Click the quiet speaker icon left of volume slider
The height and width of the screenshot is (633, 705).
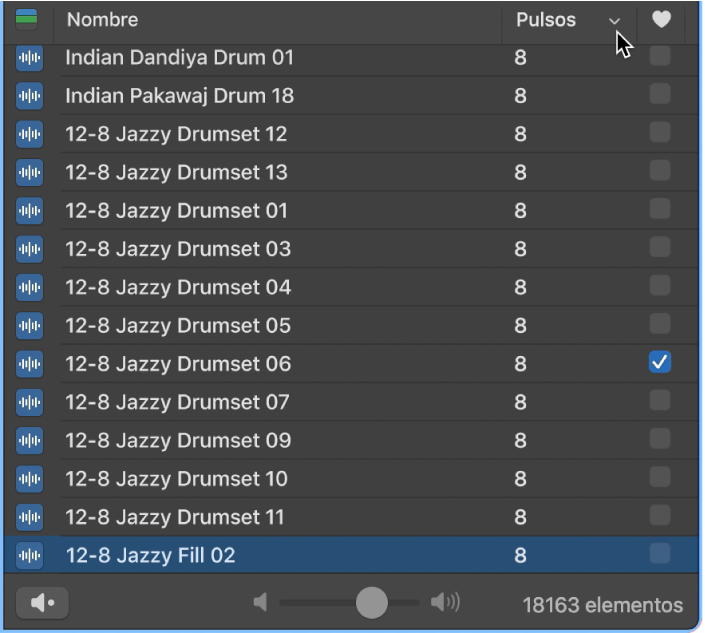(261, 602)
